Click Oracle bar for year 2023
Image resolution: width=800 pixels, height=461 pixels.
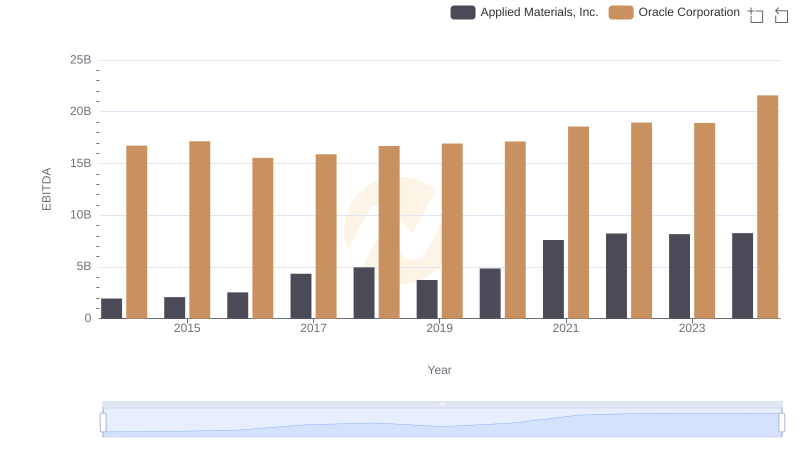pos(705,221)
